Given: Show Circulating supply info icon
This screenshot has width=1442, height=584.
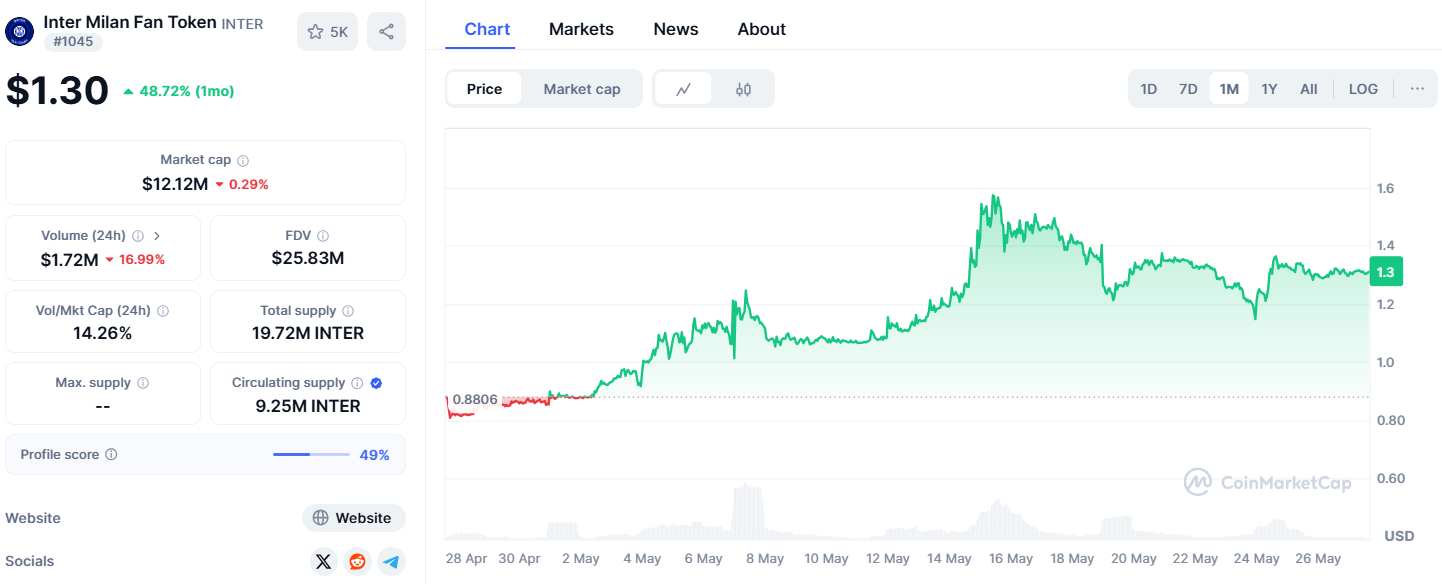Looking at the screenshot, I should point(356,383).
